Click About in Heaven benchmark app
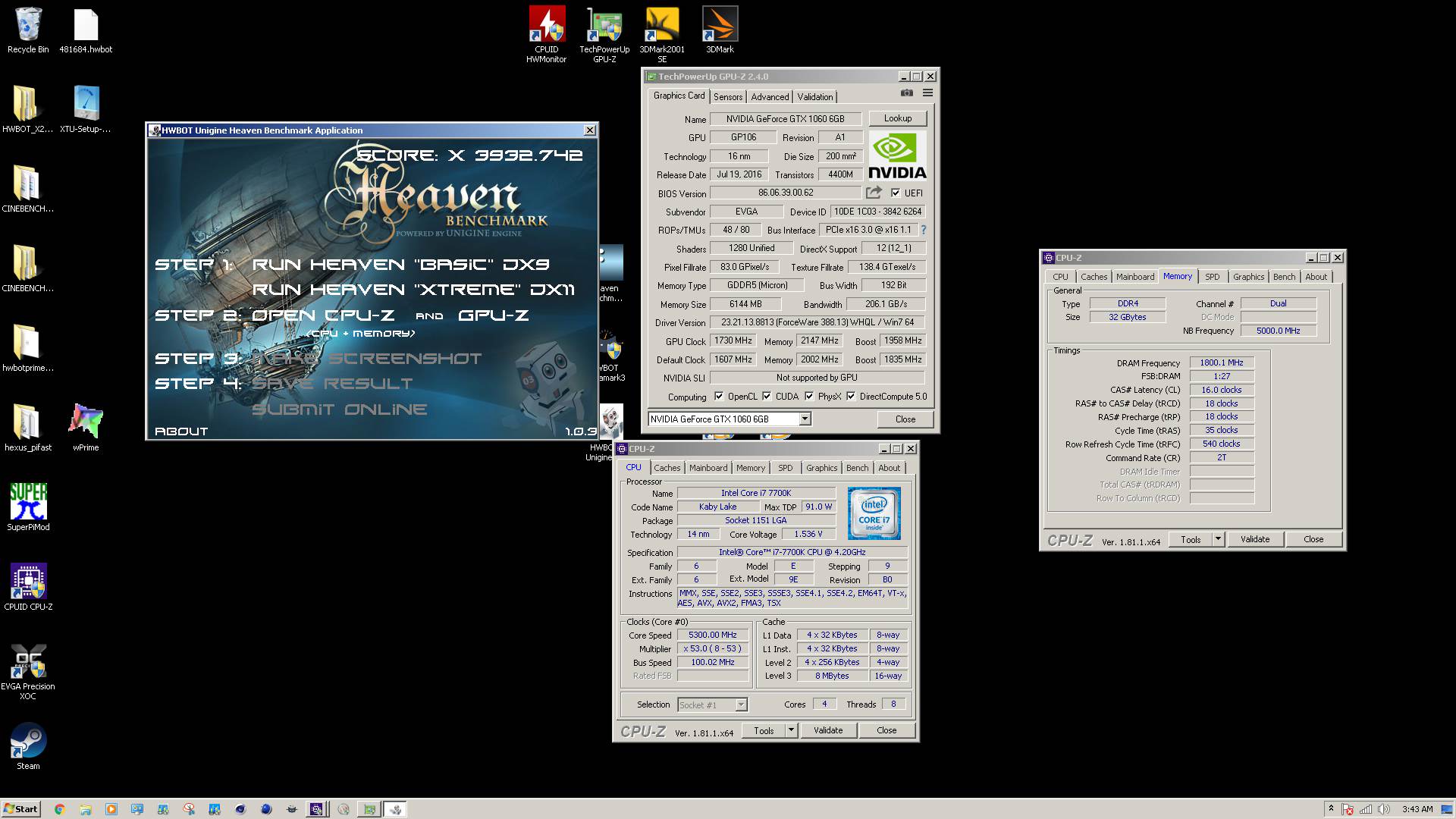 click(181, 431)
